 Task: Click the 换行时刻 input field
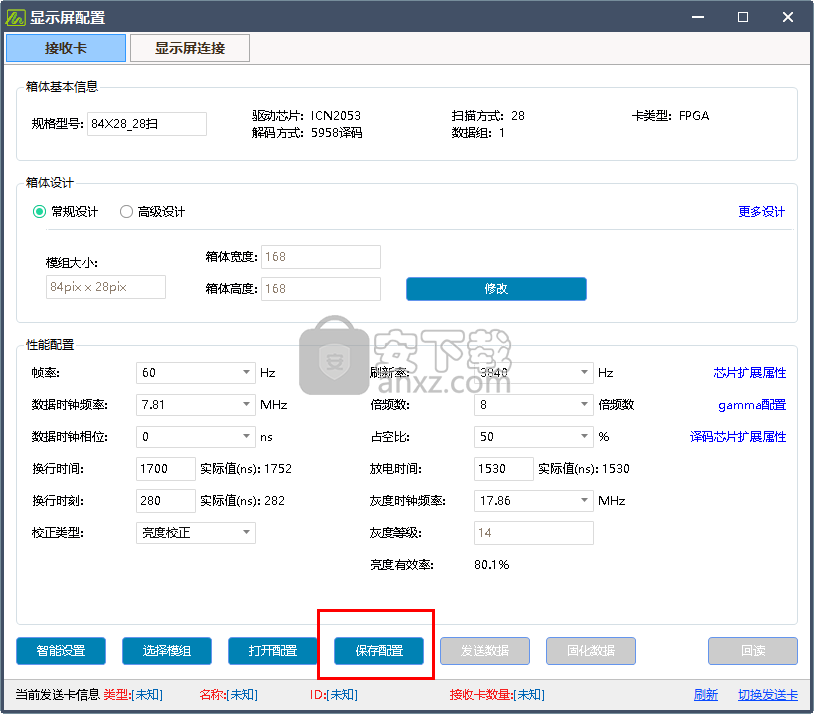[166, 501]
